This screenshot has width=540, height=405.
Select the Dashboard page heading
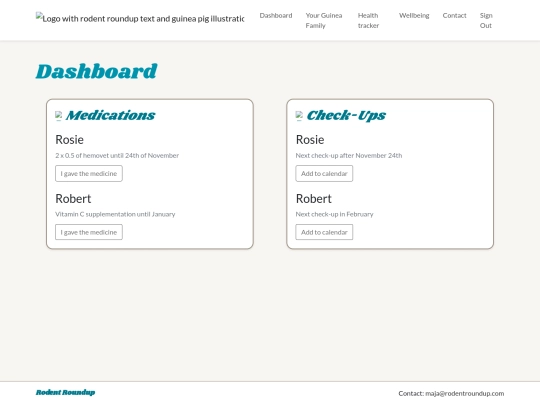96,71
